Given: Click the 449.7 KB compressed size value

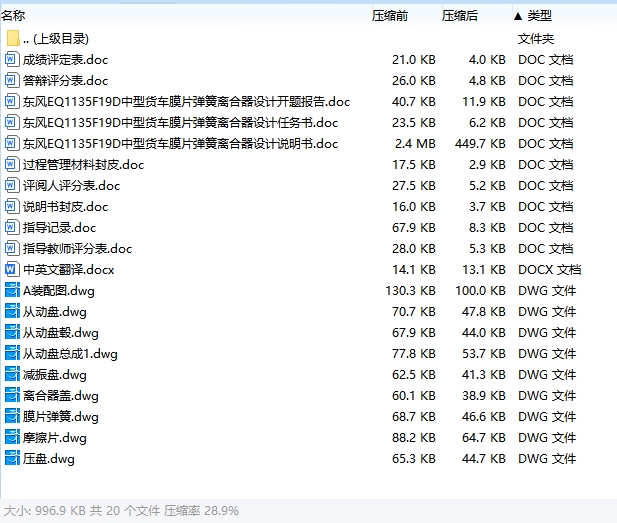Looking at the screenshot, I should coord(480,144).
